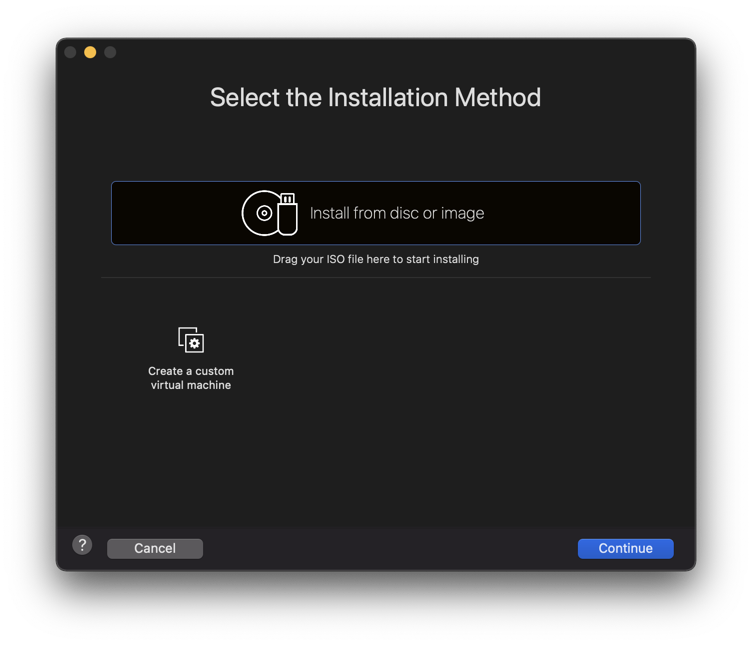
Task: Click the empty left side of the install box
Action: click(x=175, y=213)
